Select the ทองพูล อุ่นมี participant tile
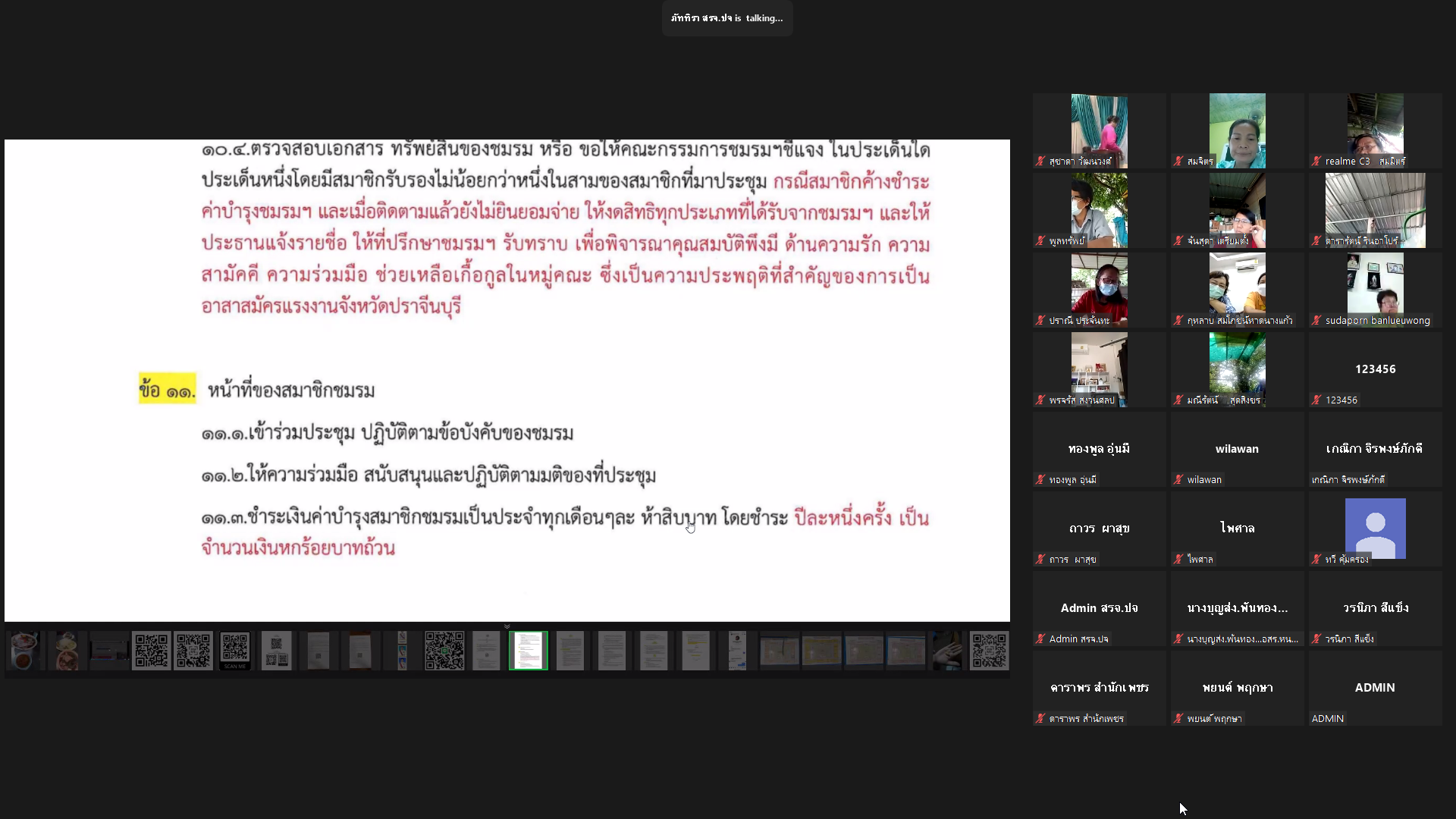The image size is (1456, 819). point(1099,449)
